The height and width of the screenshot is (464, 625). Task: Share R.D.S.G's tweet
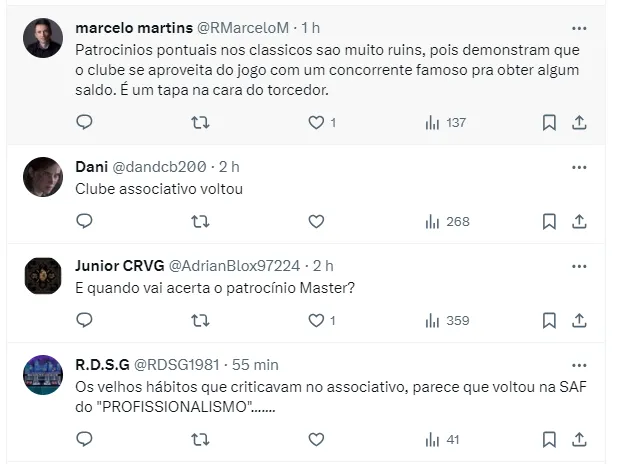tap(579, 439)
